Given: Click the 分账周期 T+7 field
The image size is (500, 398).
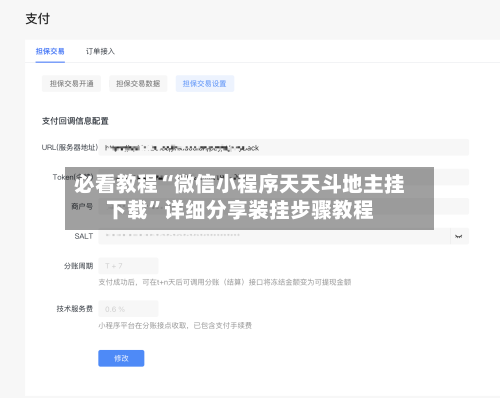Looking at the screenshot, I should point(128,266).
